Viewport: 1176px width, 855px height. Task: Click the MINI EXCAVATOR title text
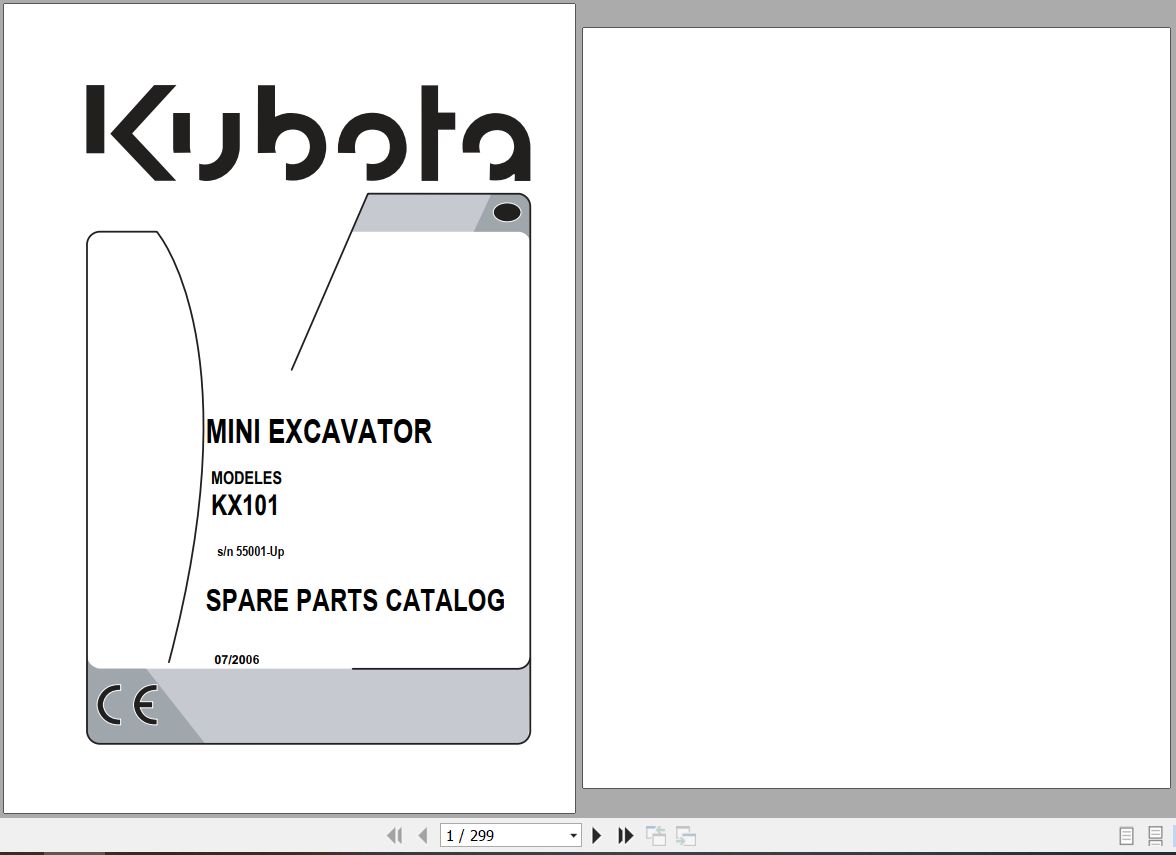click(319, 431)
